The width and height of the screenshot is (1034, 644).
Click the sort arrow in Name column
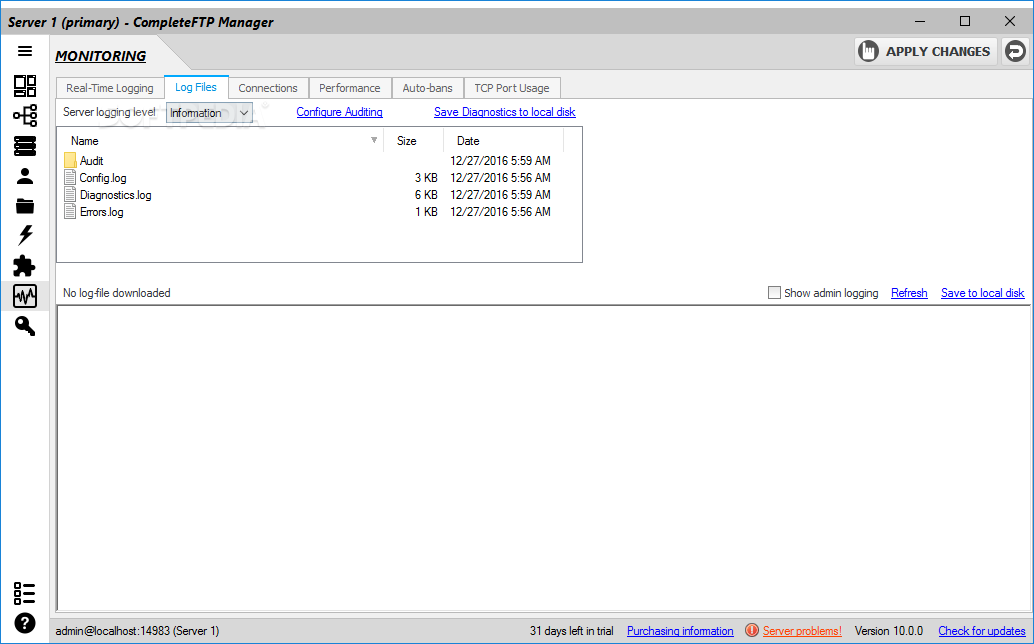(x=374, y=140)
